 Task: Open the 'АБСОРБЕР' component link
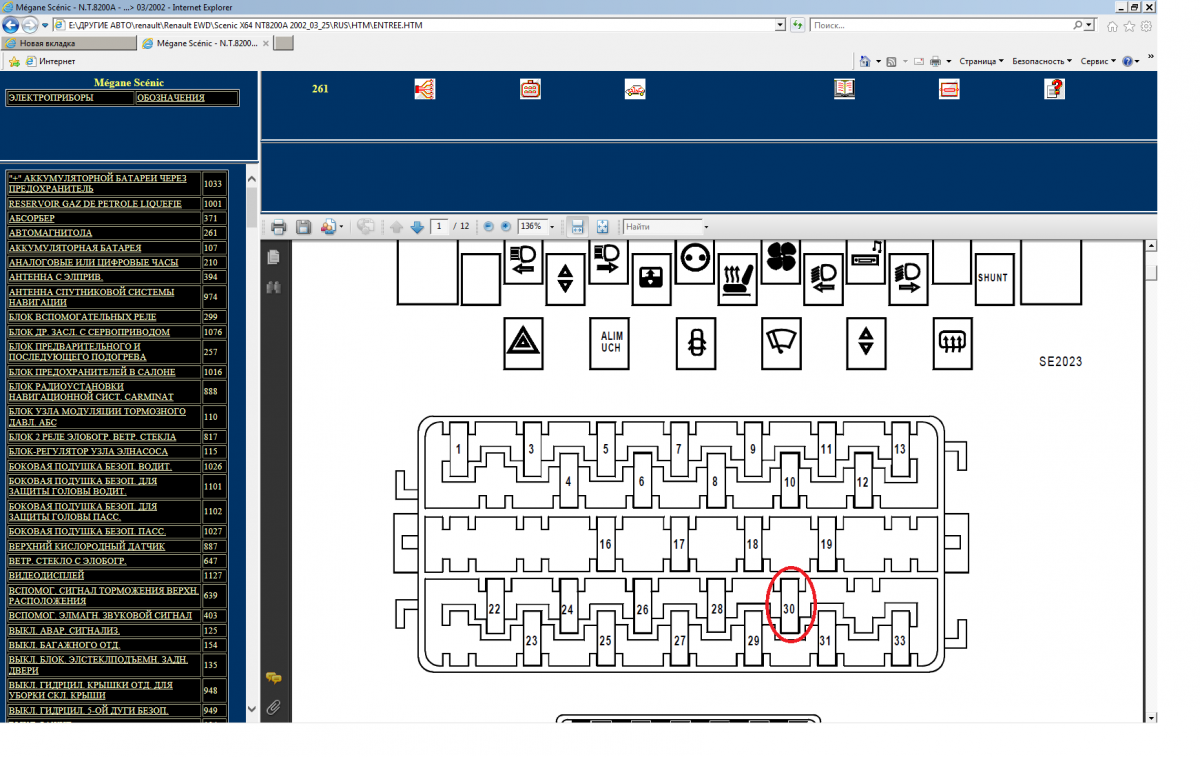(x=32, y=218)
